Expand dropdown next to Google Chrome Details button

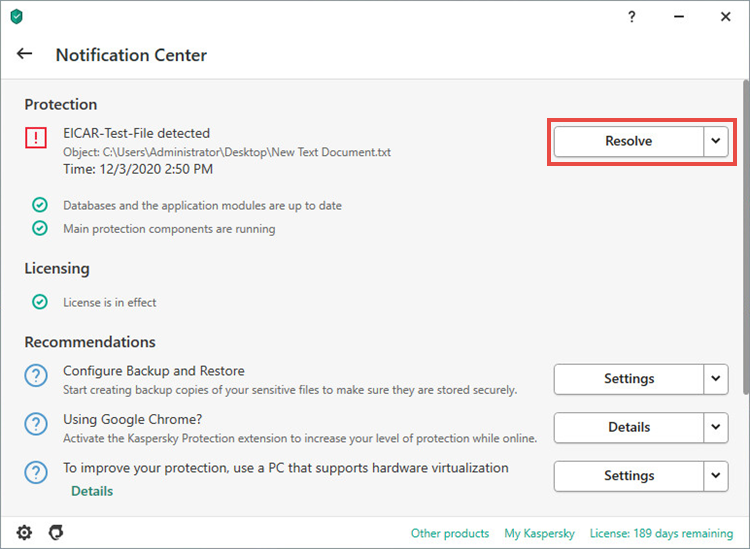[716, 427]
